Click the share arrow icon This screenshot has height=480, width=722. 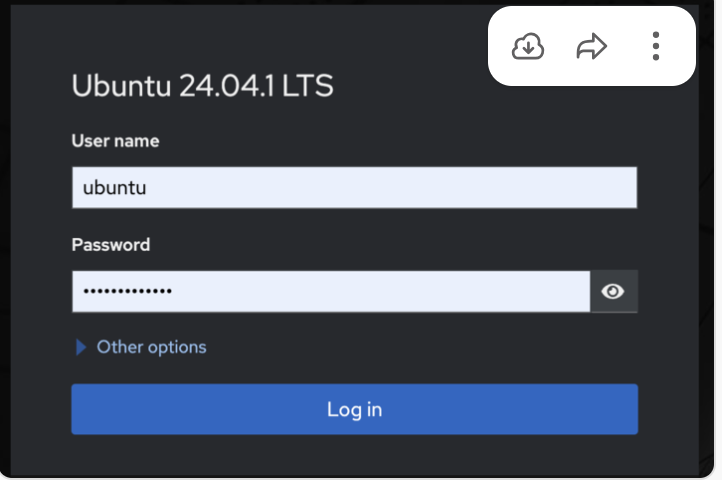click(592, 46)
